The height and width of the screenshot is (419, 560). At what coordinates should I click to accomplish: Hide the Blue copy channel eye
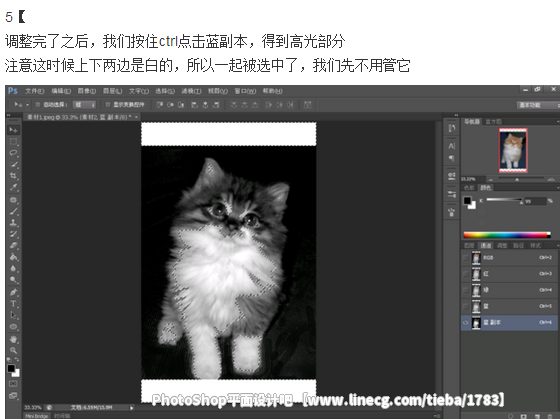click(466, 323)
